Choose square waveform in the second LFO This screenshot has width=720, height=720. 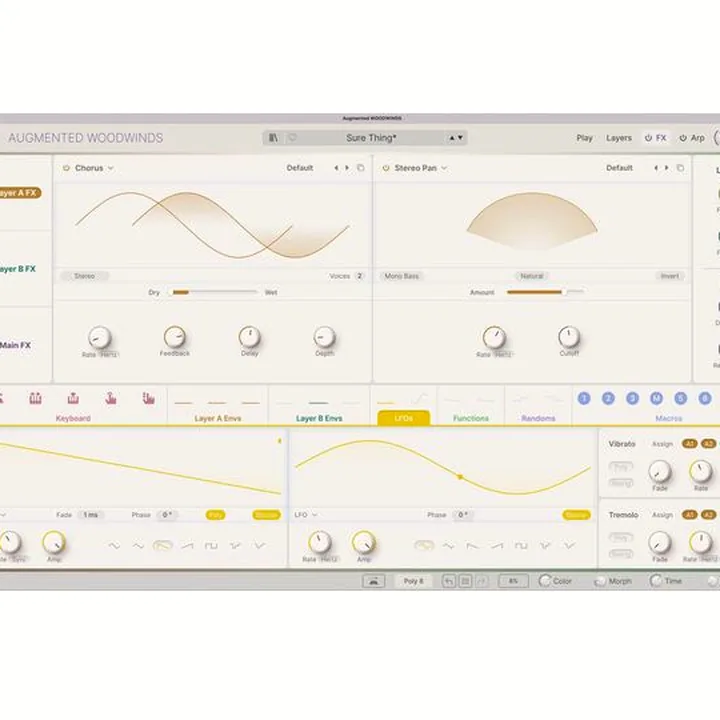[521, 546]
